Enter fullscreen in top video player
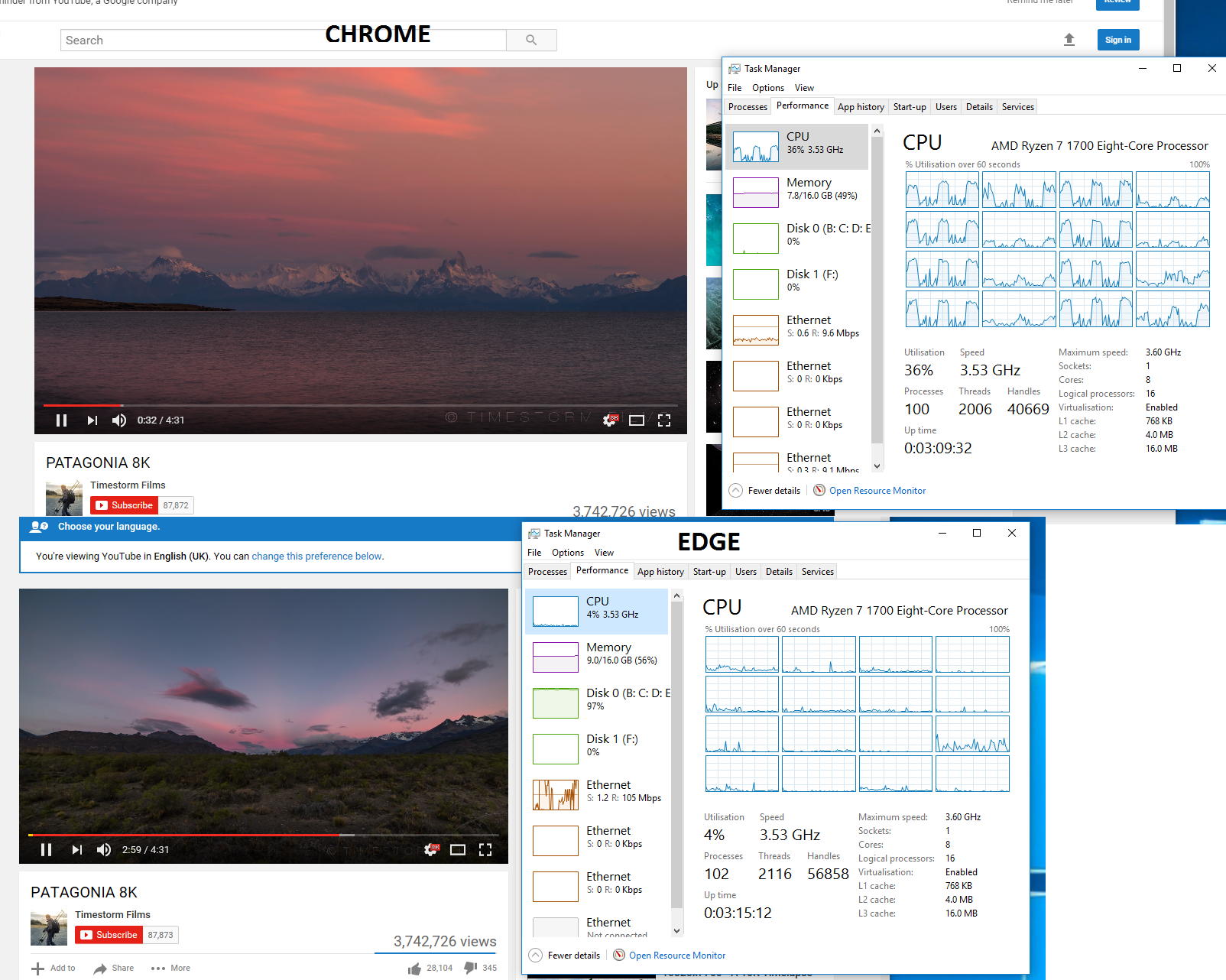Image resolution: width=1226 pixels, height=980 pixels. [664, 420]
